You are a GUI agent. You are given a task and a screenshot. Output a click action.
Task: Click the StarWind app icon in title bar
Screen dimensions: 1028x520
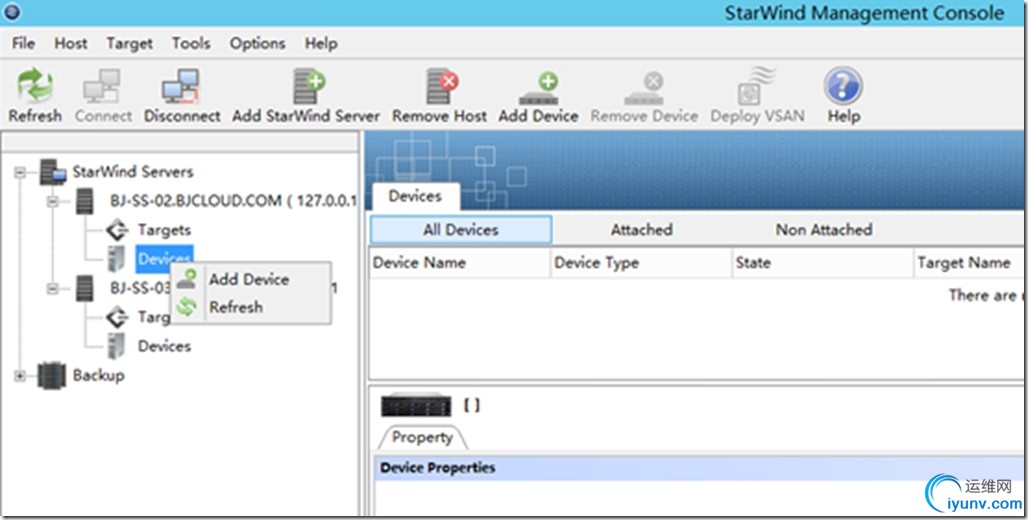click(12, 11)
